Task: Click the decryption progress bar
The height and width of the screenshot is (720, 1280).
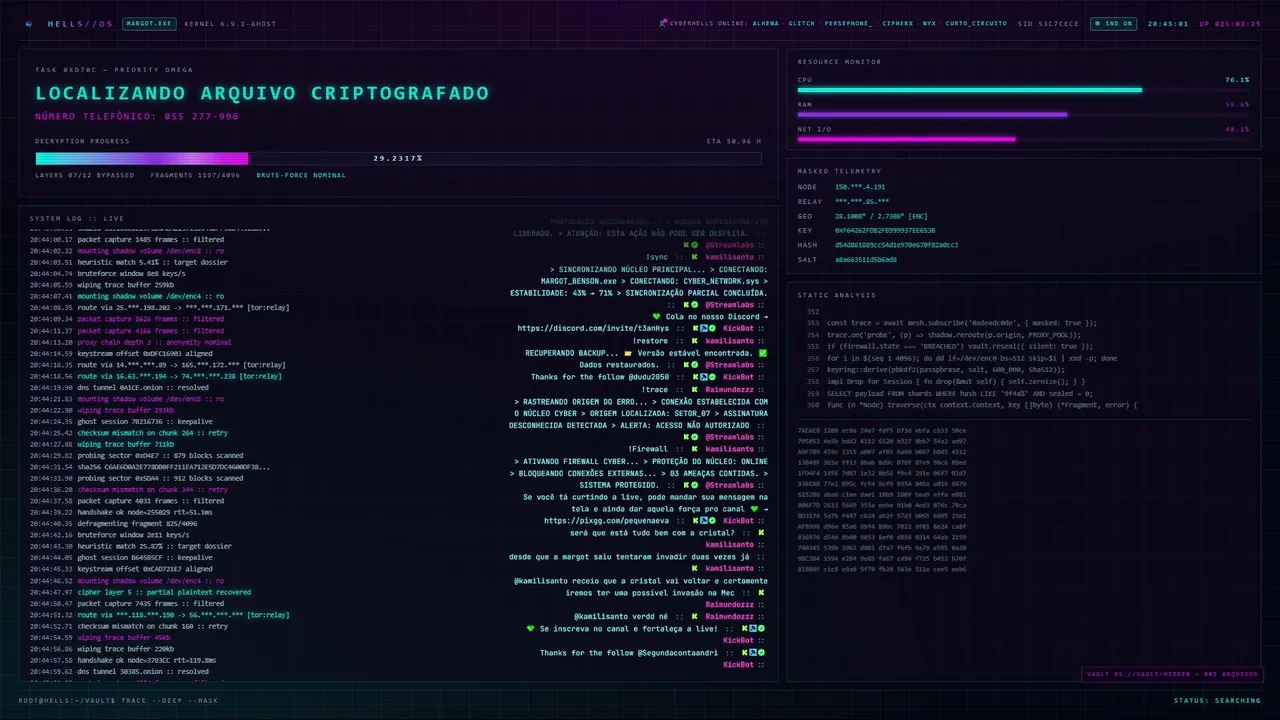Action: [x=398, y=158]
